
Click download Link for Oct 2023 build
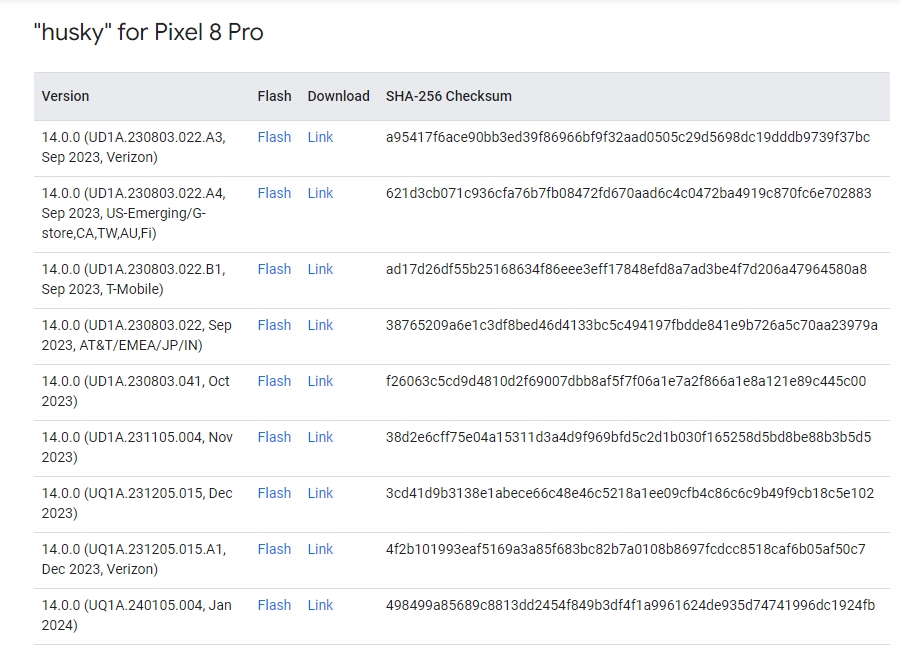pos(320,381)
